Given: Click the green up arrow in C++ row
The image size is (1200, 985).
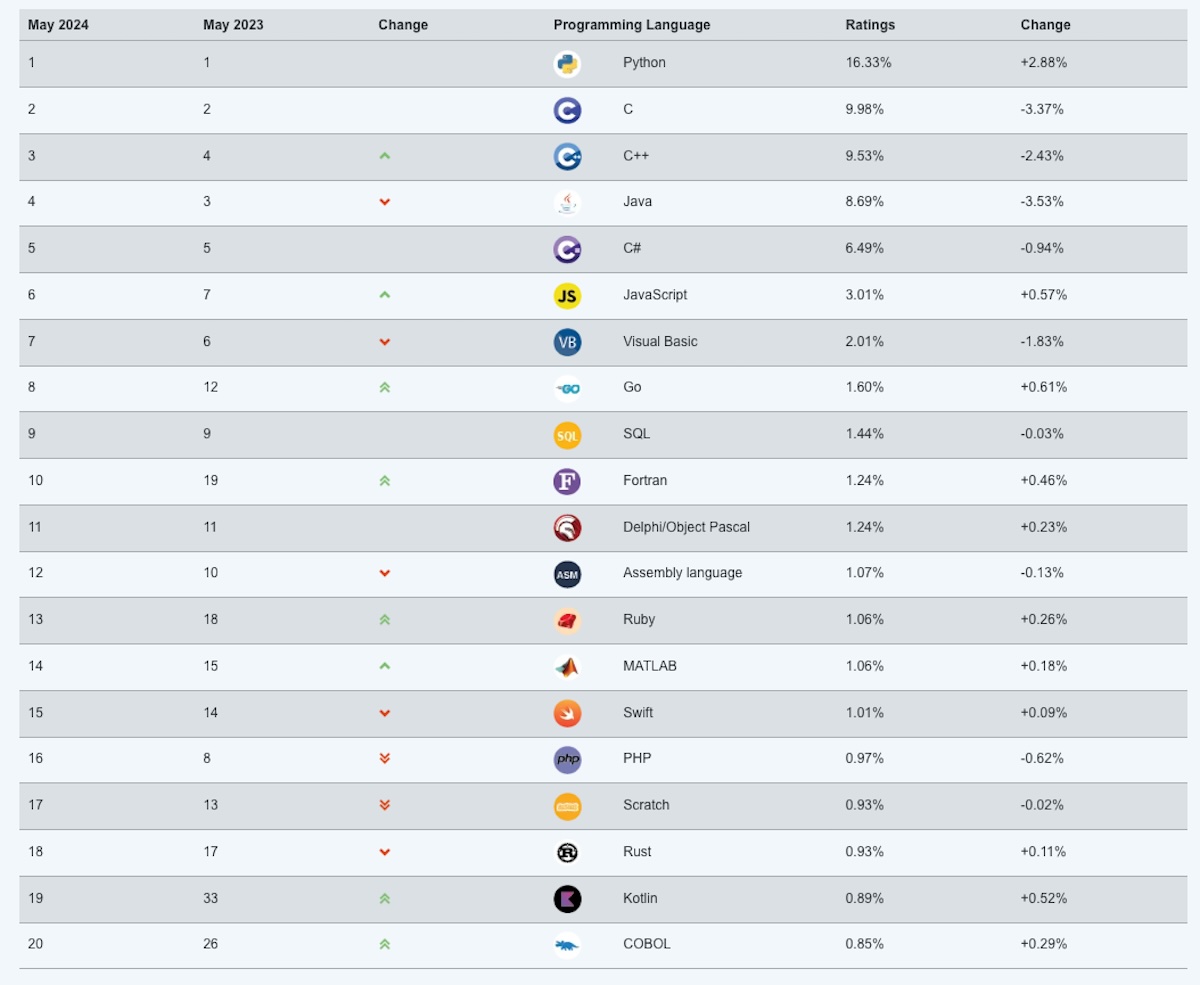Looking at the screenshot, I should coord(385,156).
